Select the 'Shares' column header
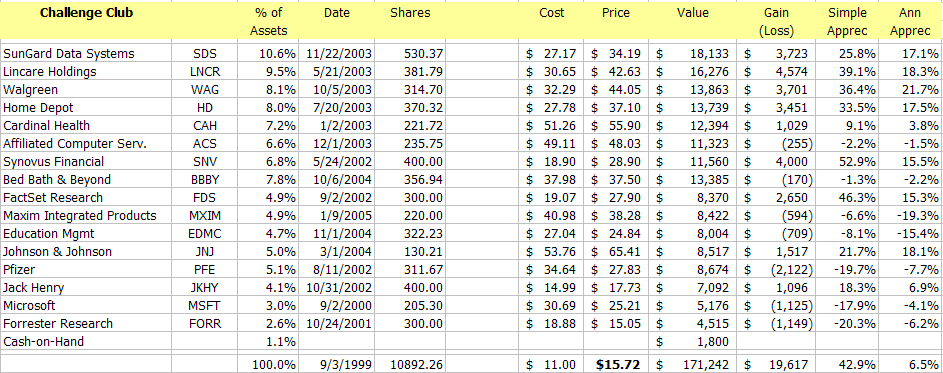943x373 pixels. tap(410, 21)
